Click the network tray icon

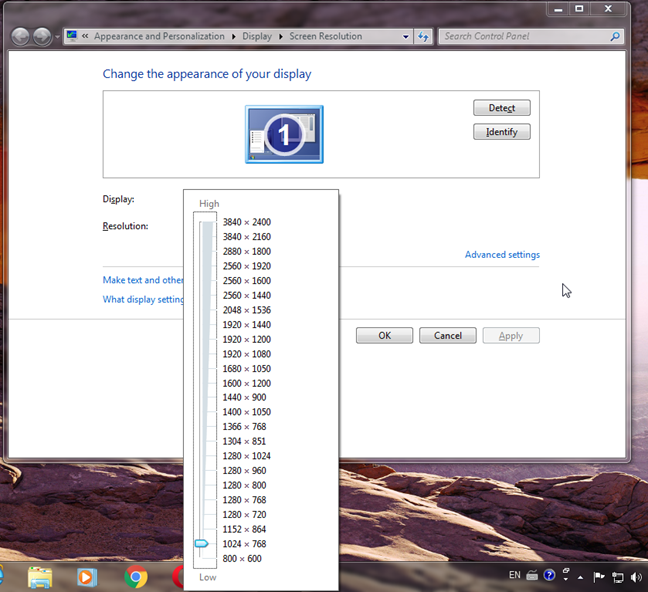[618, 577]
